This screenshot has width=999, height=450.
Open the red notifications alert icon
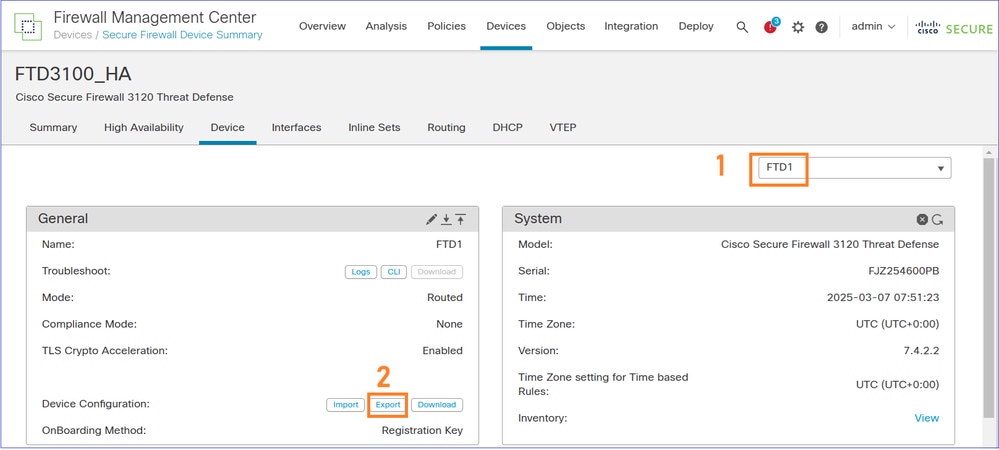[771, 26]
